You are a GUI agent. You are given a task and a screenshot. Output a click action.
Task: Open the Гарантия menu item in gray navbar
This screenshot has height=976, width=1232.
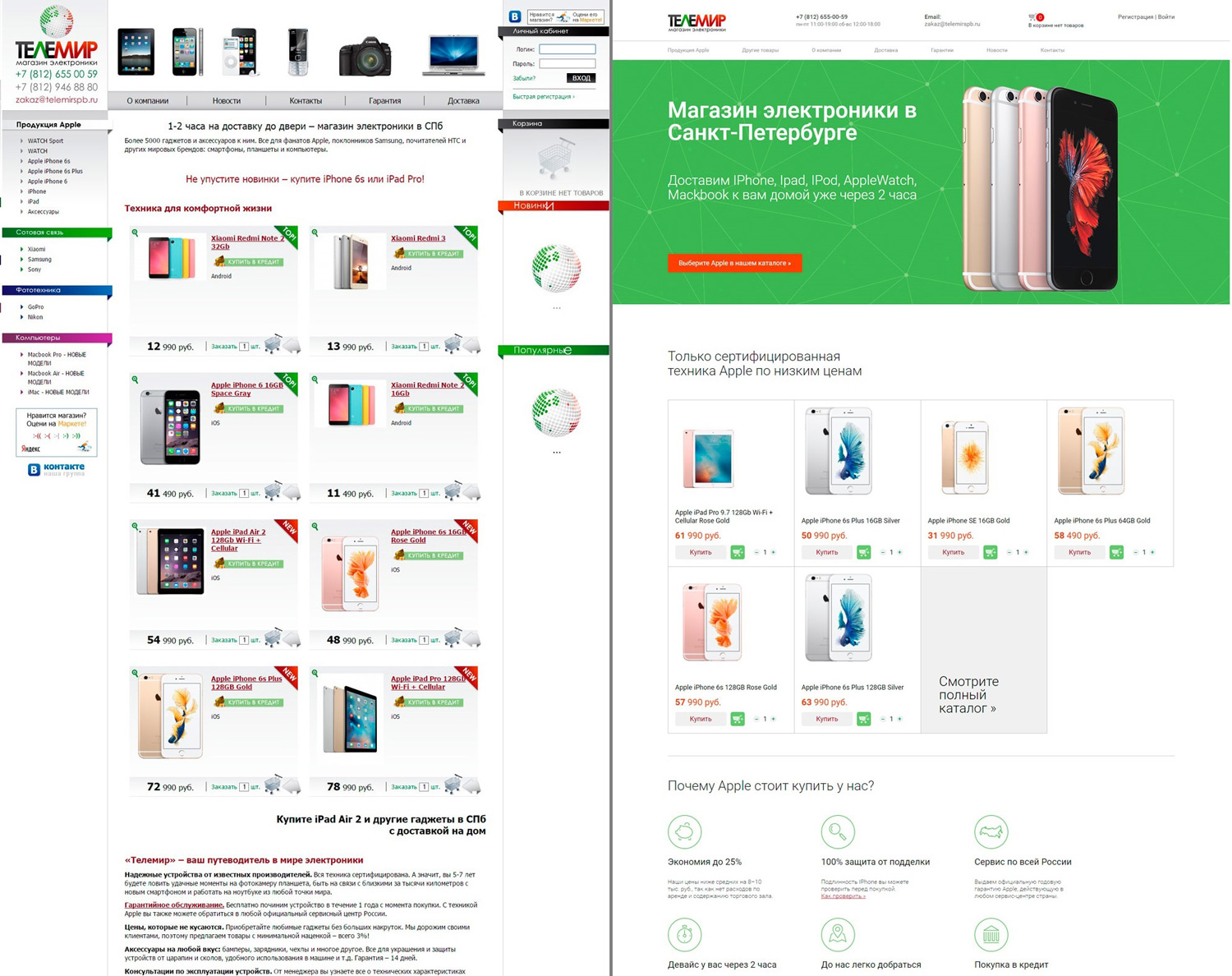(x=384, y=101)
